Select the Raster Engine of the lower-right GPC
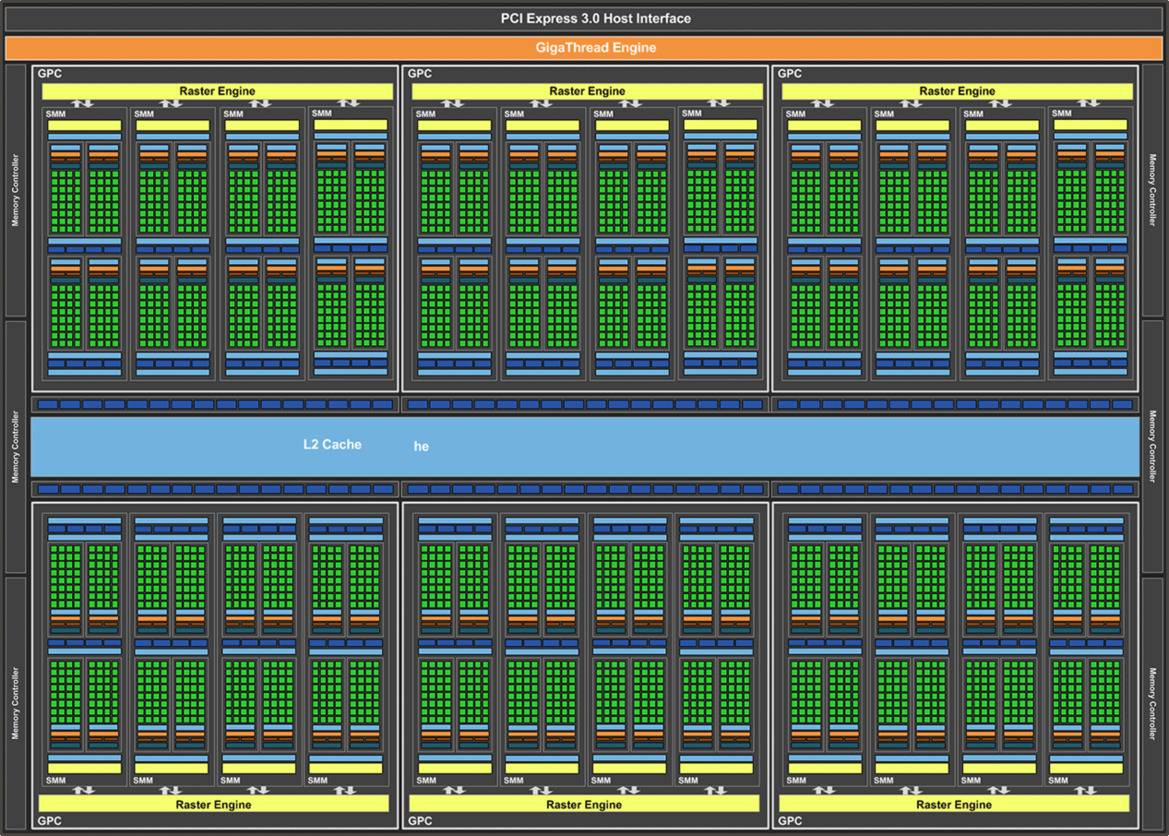1169x836 pixels. (x=954, y=804)
